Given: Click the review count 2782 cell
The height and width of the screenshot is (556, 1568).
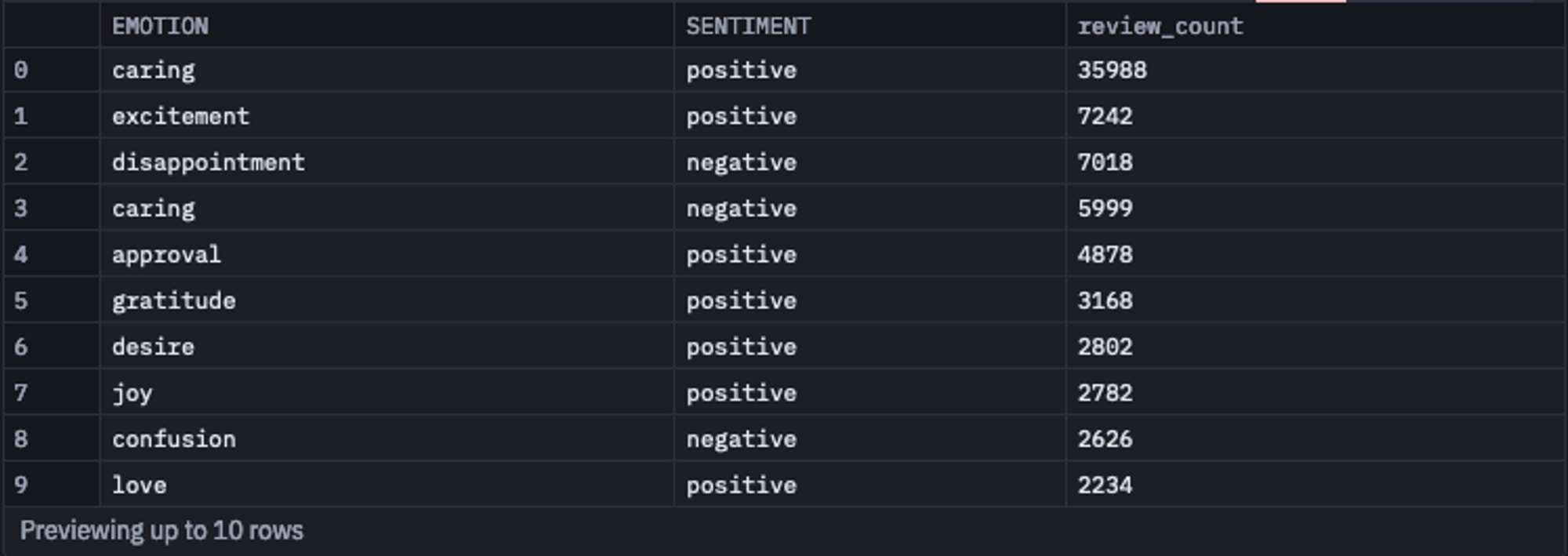Looking at the screenshot, I should (1315, 393).
